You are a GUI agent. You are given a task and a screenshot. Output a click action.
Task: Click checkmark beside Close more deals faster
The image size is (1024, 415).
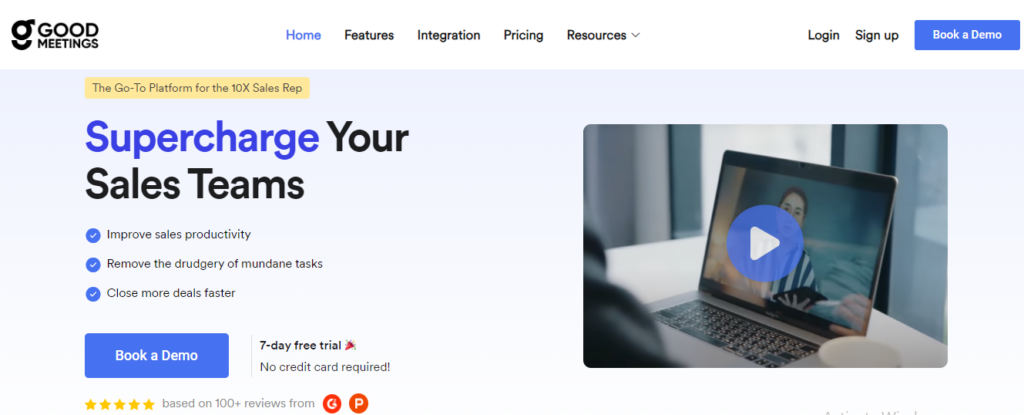93,294
